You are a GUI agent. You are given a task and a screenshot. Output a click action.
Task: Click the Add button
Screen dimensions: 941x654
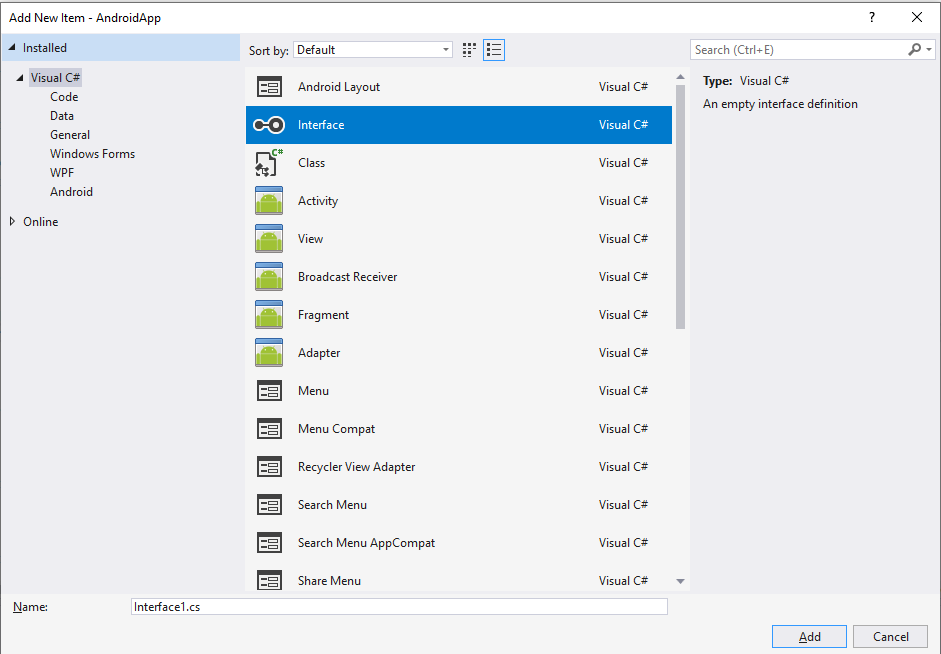[x=809, y=637]
